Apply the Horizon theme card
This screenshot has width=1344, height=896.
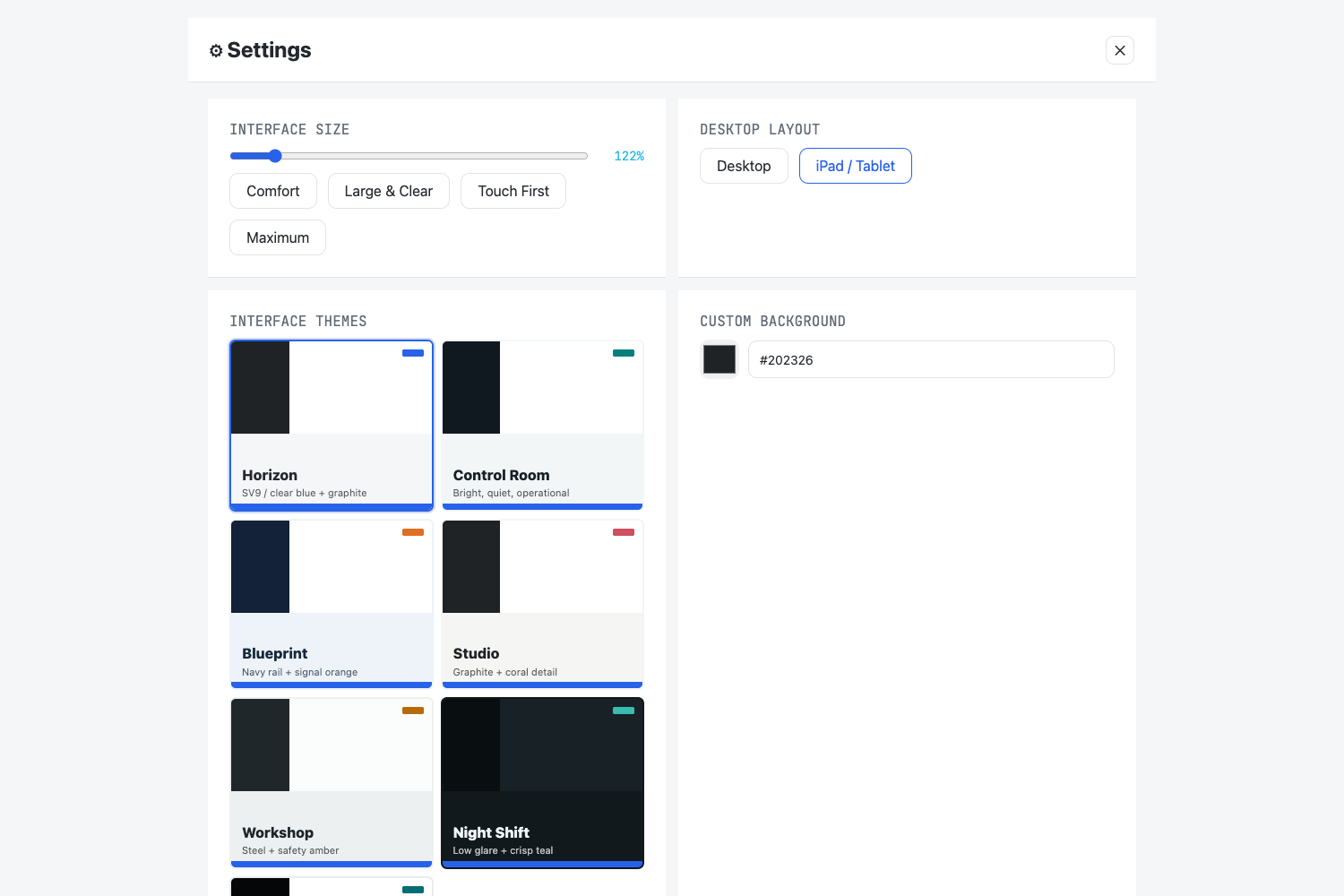(332, 426)
